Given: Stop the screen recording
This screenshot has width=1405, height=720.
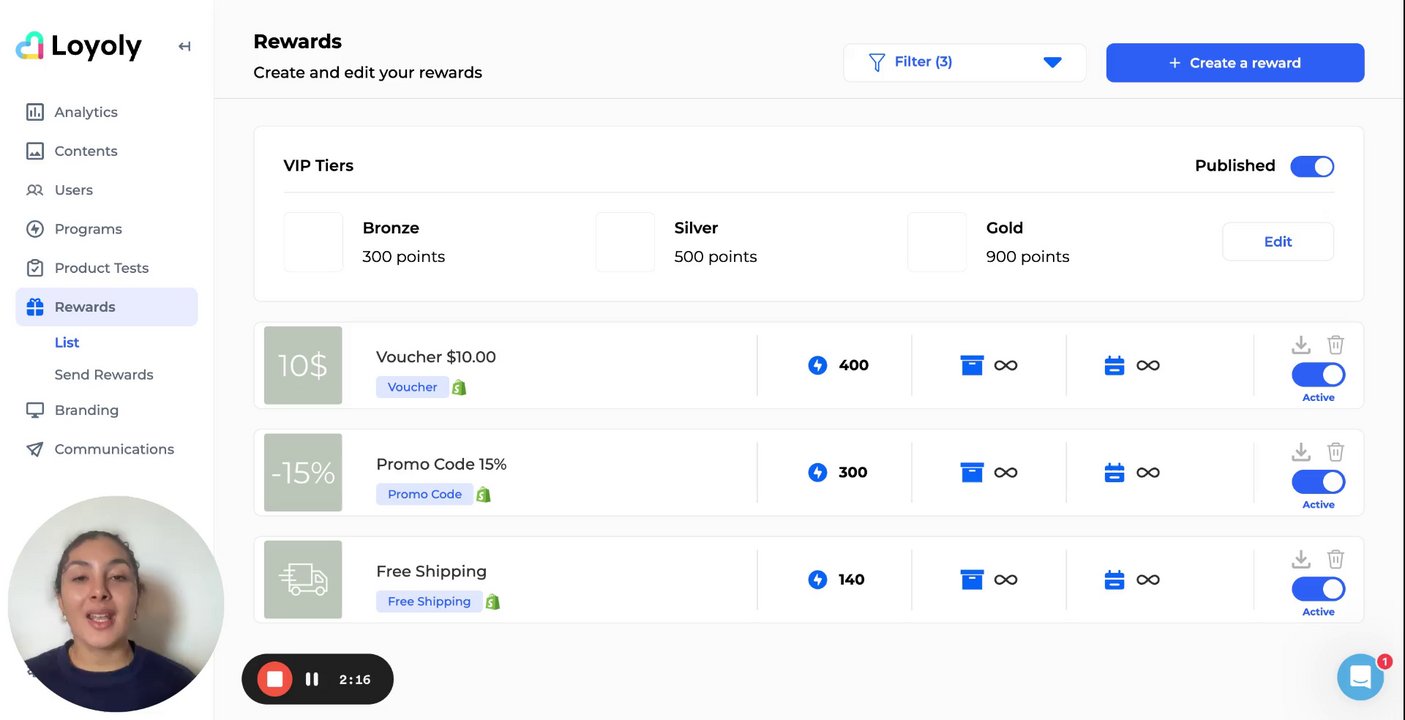Looking at the screenshot, I should coord(274,679).
